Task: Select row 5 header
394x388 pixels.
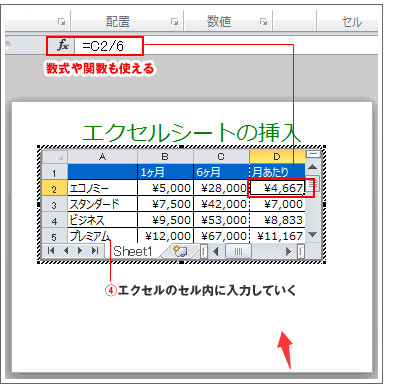Action: point(55,235)
